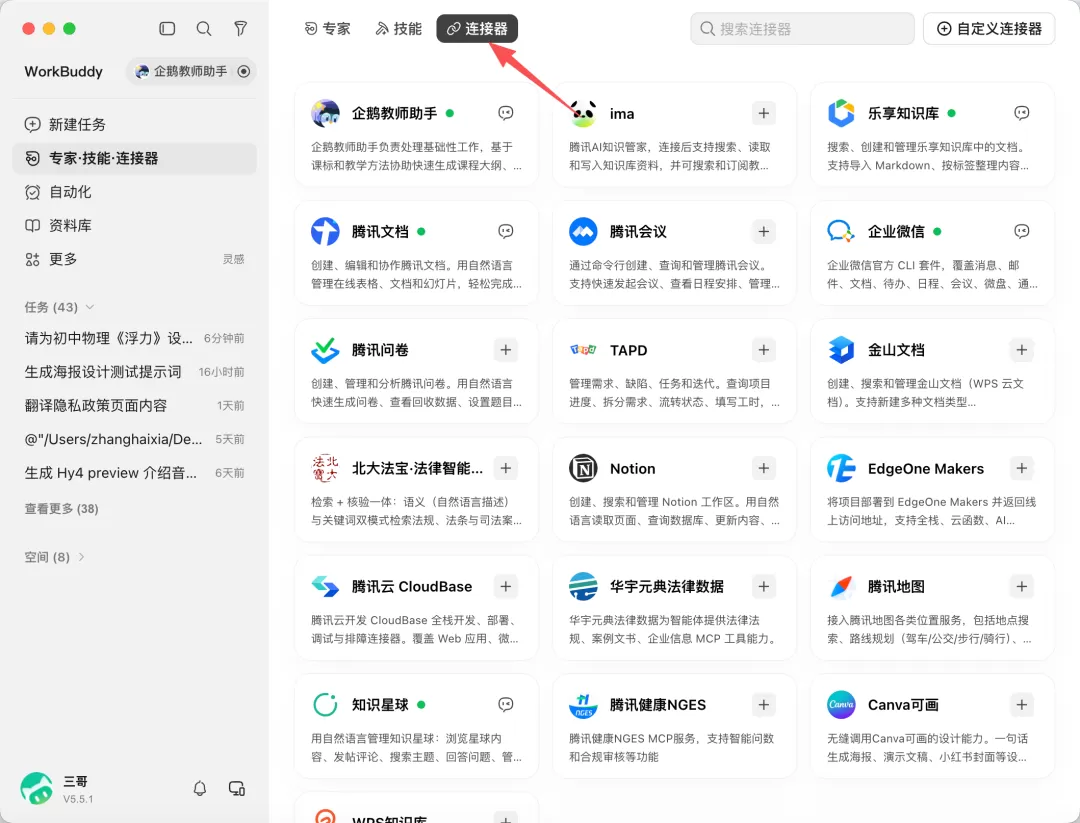The width and height of the screenshot is (1080, 823).
Task: Click the 灵感 label in sidebar
Action: (x=233, y=259)
